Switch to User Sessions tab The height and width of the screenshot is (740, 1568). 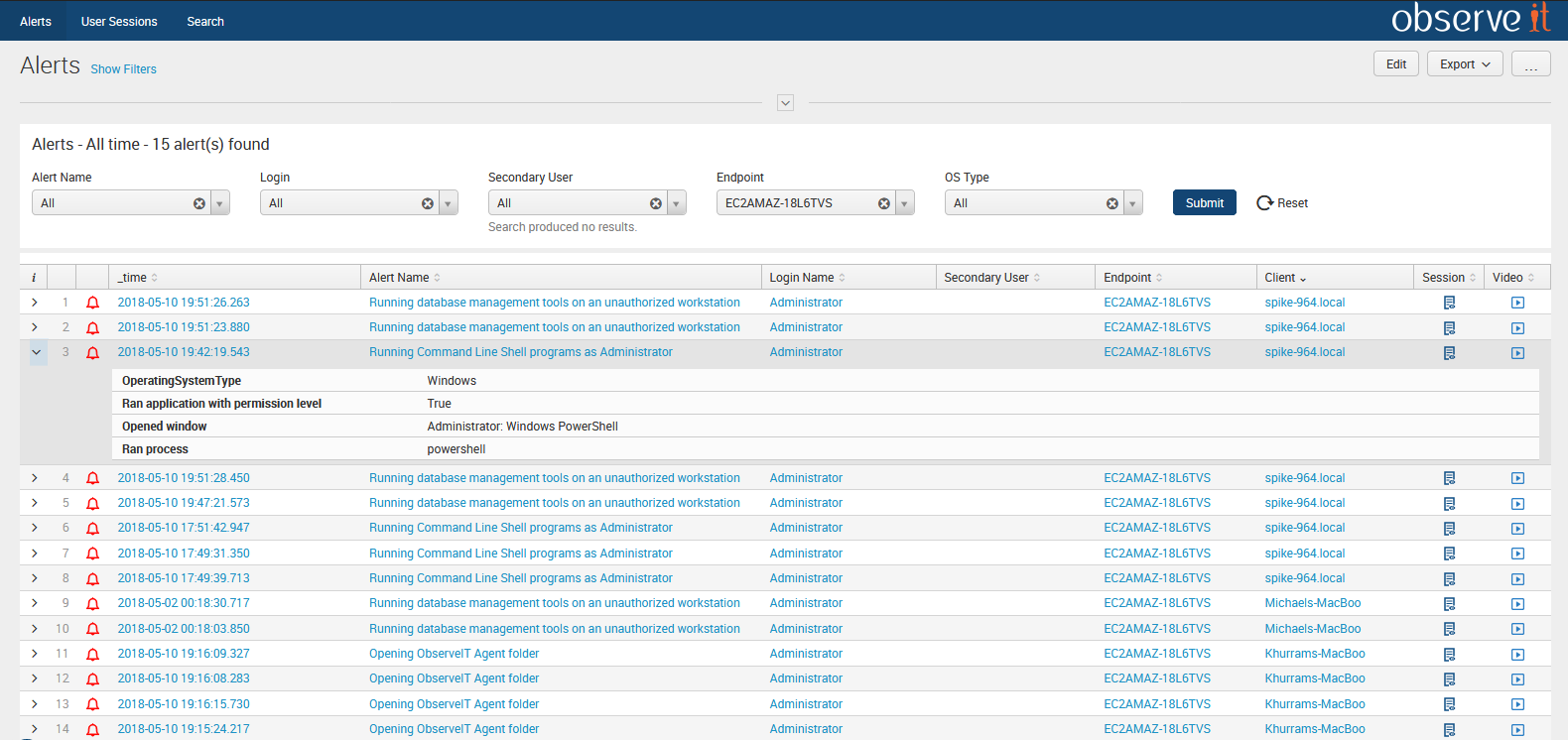119,21
